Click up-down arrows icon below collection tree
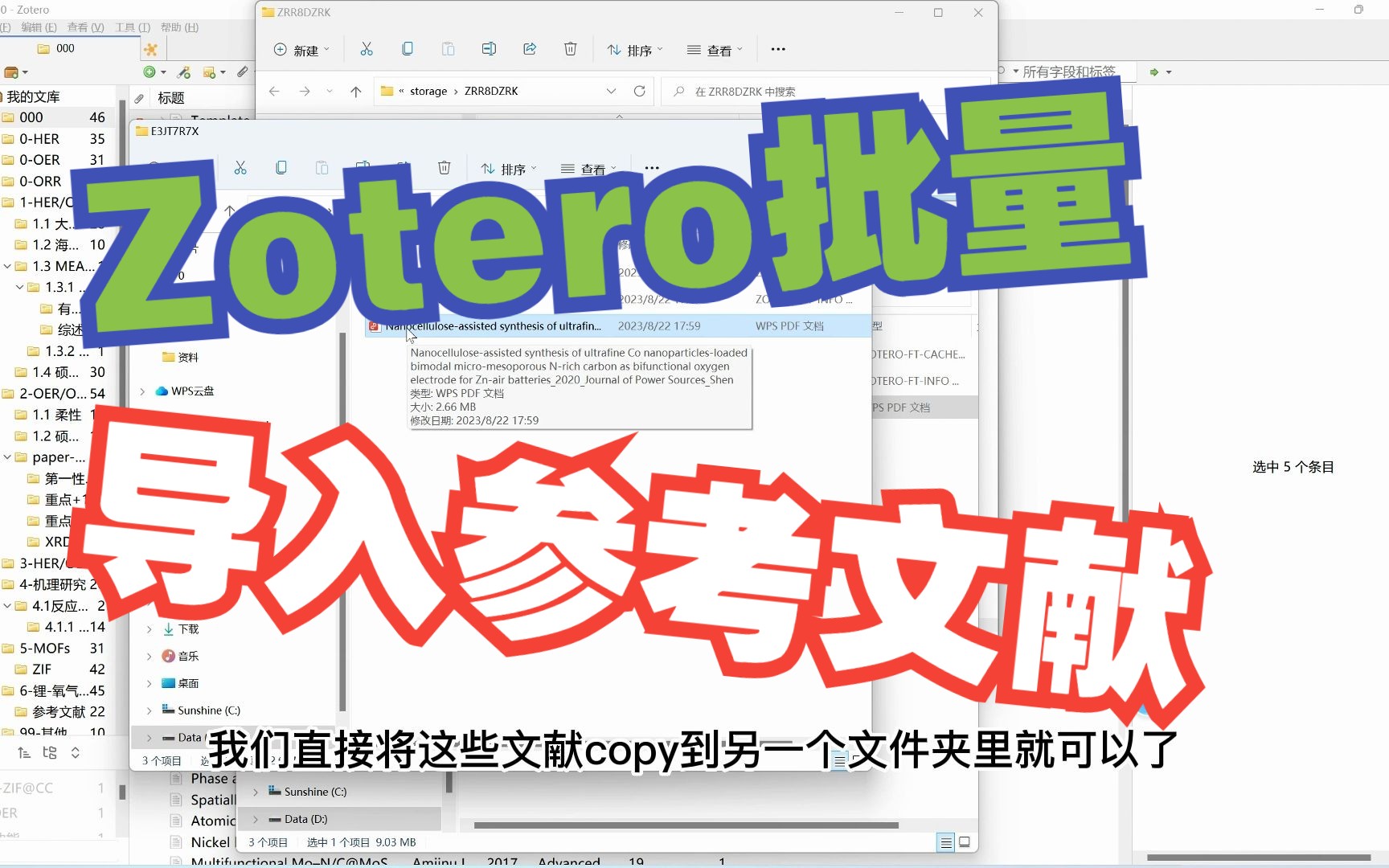The height and width of the screenshot is (868, 1389). click(x=76, y=753)
